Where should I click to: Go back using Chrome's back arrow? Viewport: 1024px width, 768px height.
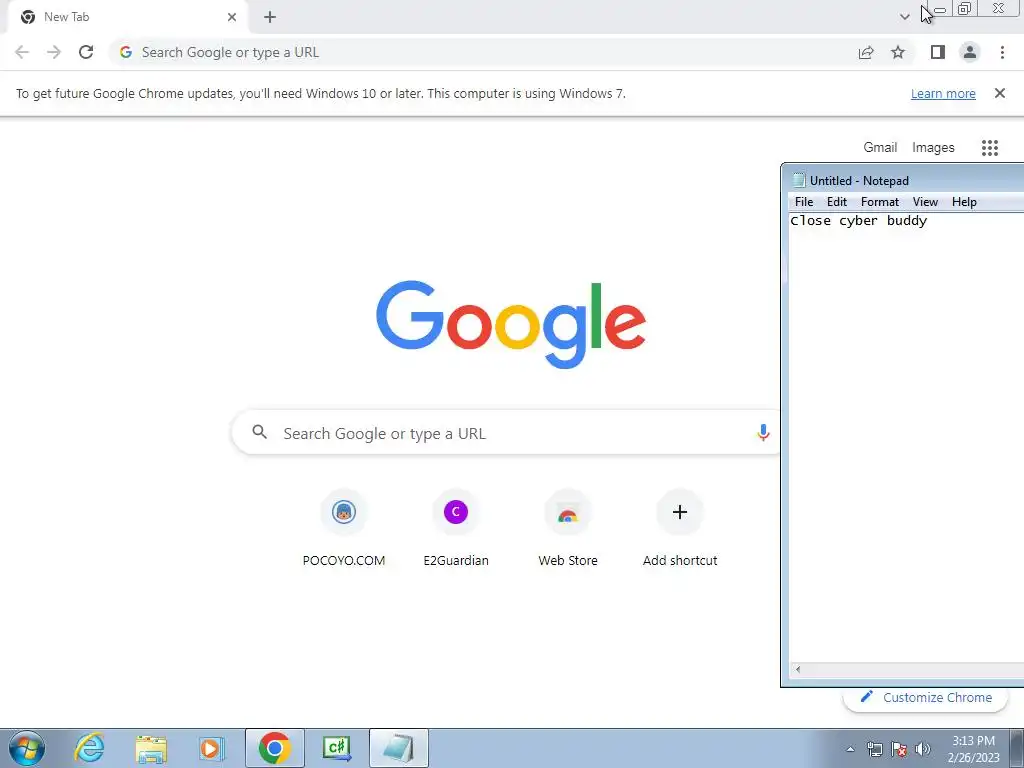pos(22,52)
